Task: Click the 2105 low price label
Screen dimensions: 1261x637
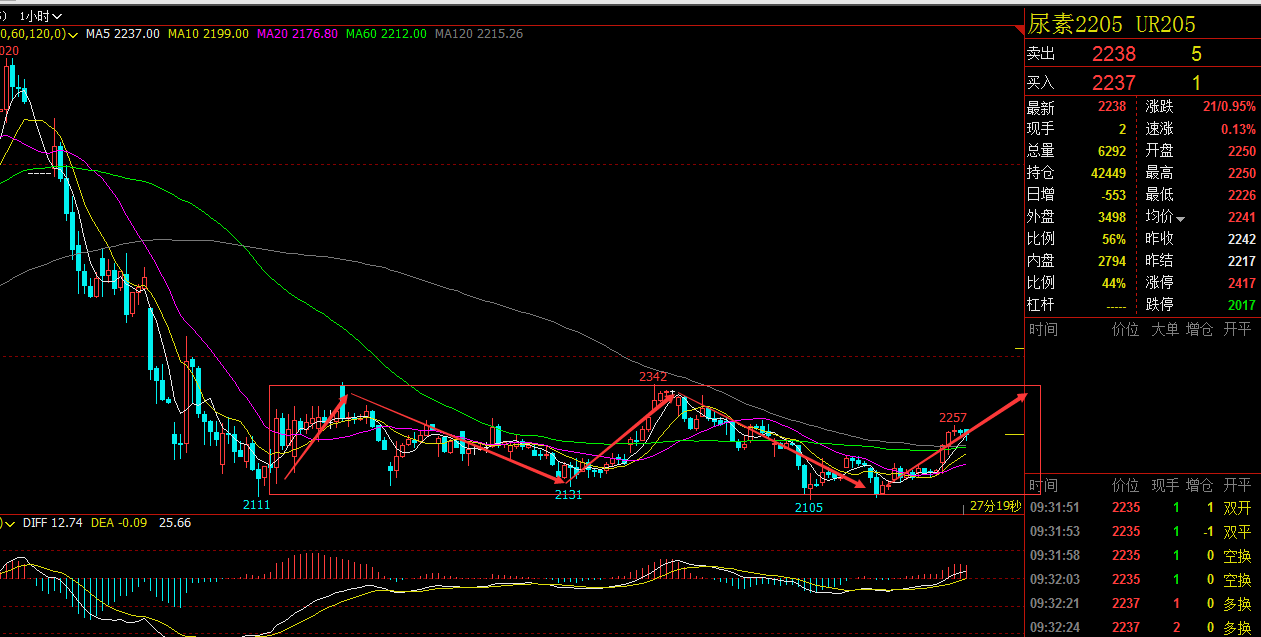Action: click(809, 507)
